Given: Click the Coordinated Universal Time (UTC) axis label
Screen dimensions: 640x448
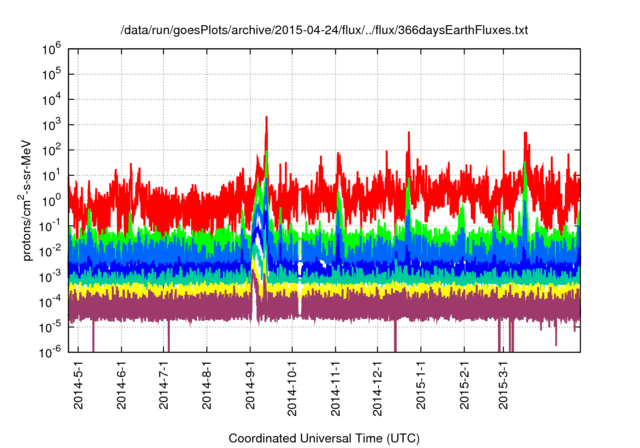Looking at the screenshot, I should pos(323,438).
